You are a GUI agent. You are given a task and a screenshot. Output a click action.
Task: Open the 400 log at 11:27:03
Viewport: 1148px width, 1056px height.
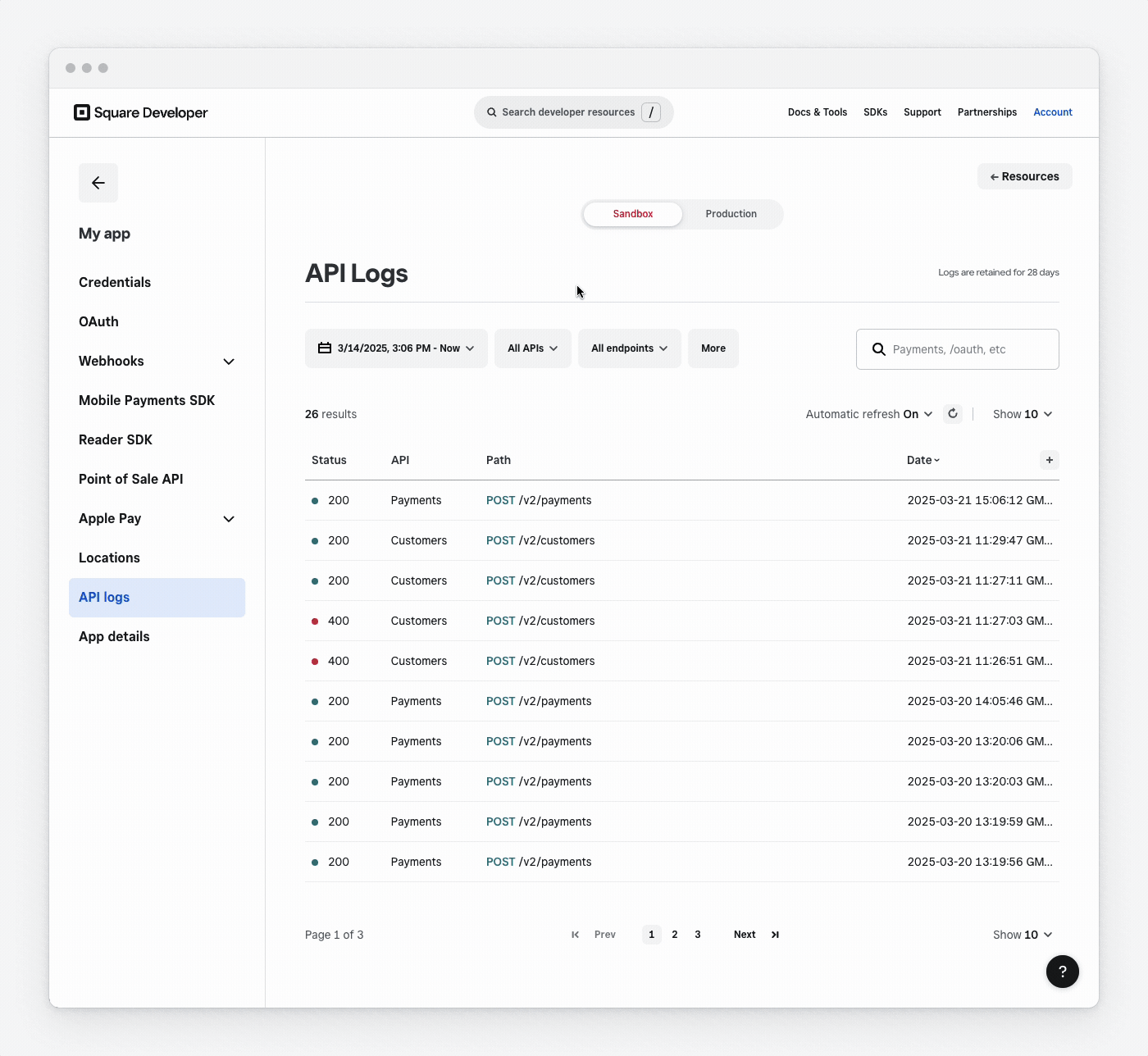click(682, 621)
